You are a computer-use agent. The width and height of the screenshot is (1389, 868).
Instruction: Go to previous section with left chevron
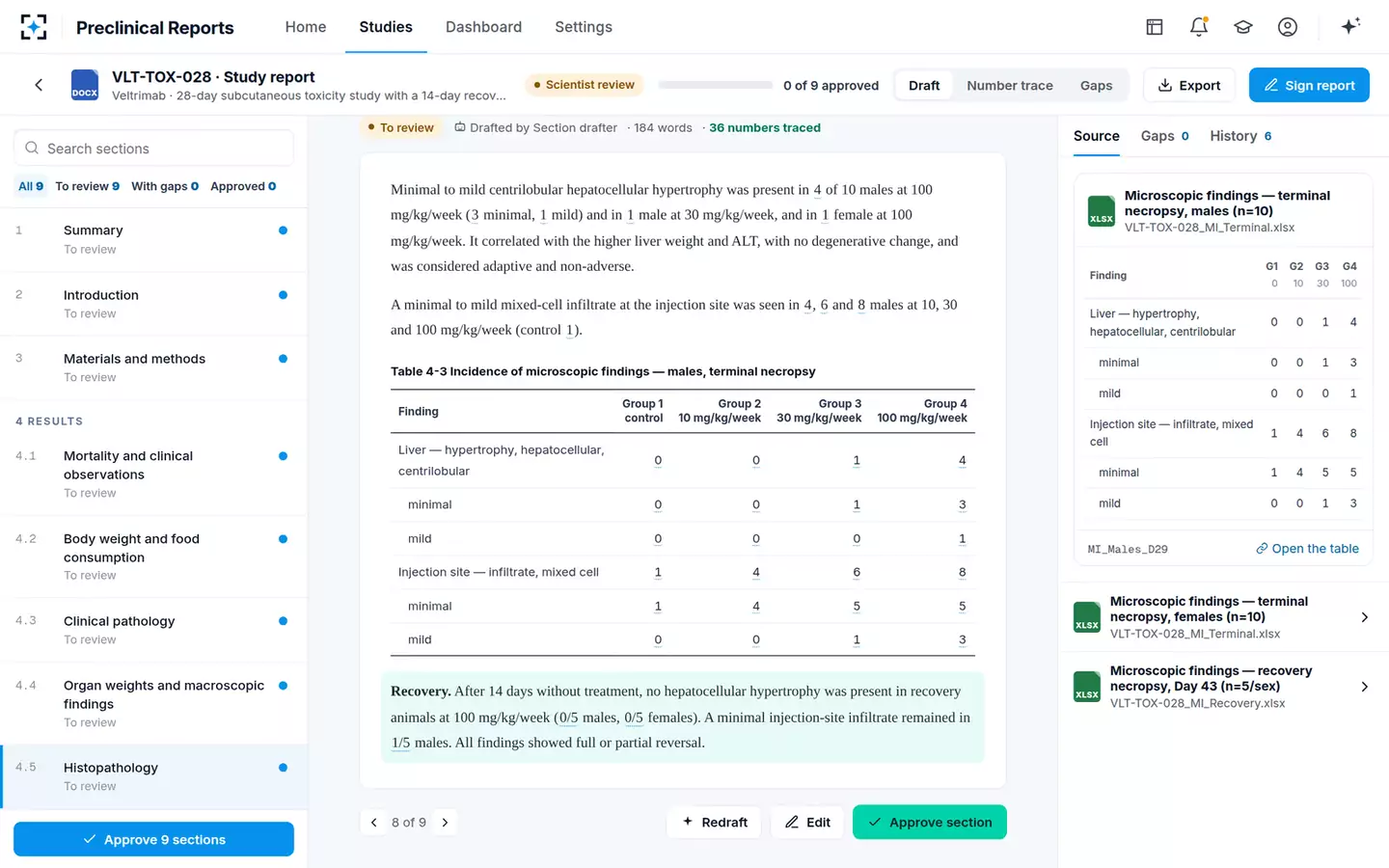click(x=374, y=823)
